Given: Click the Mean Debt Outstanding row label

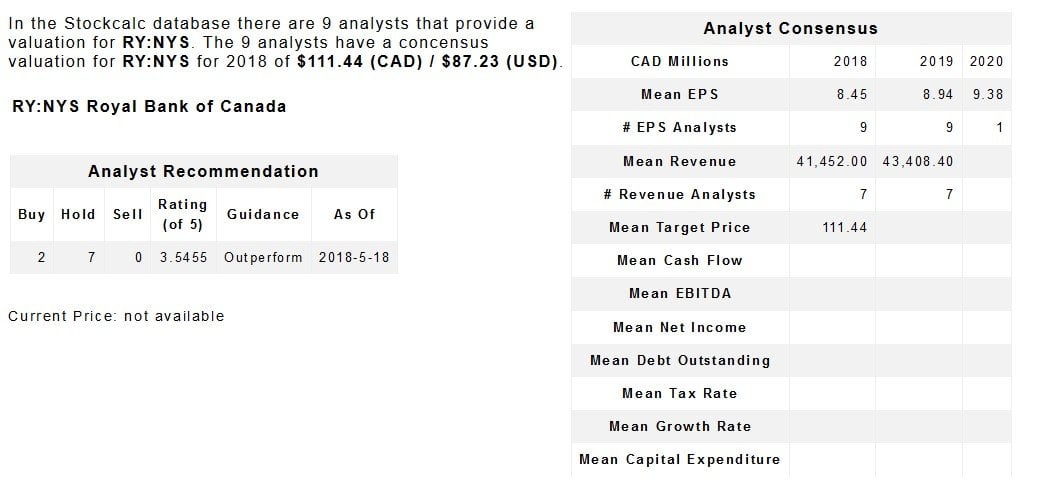Looking at the screenshot, I should point(680,360).
